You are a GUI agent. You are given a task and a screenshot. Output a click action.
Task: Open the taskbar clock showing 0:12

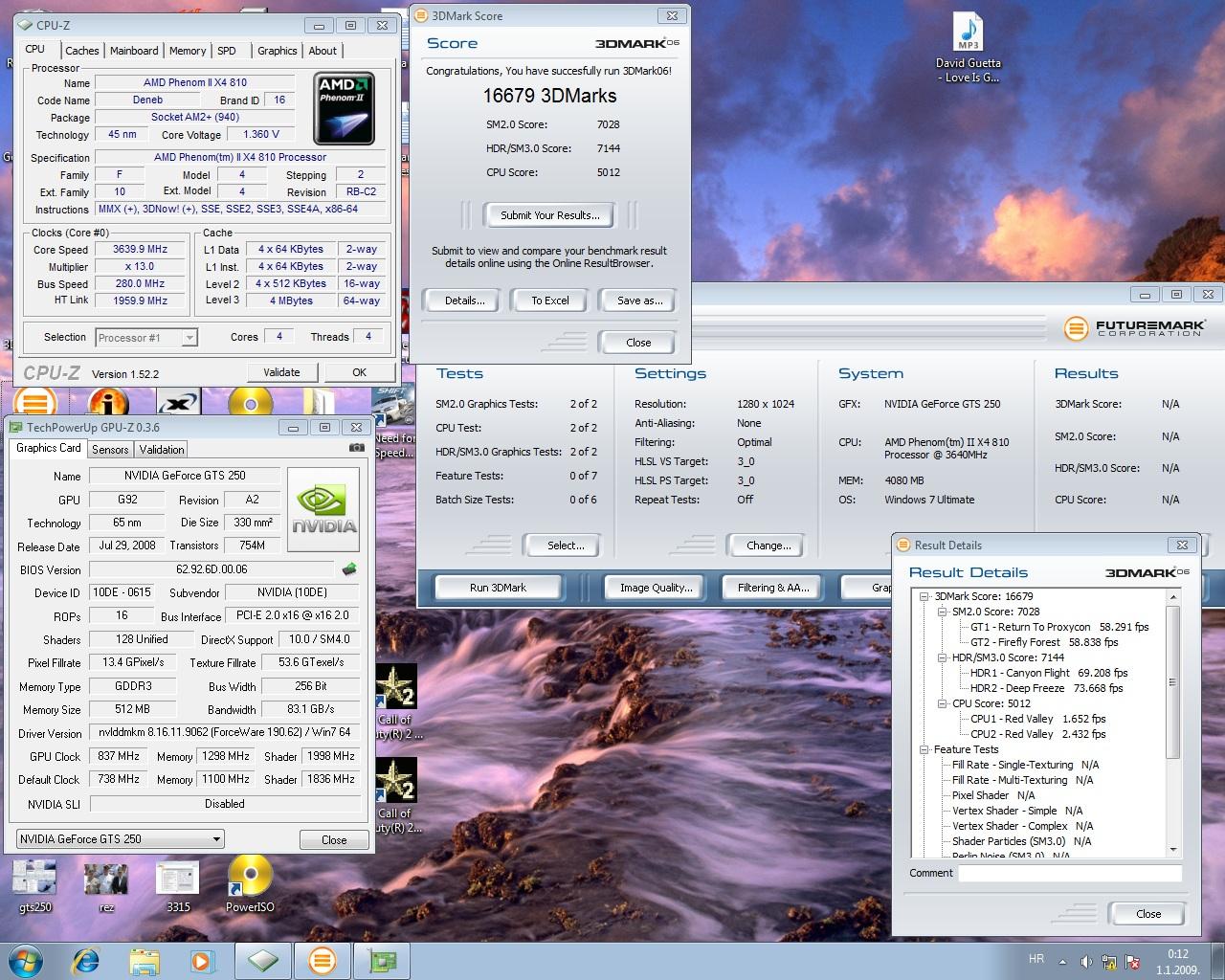click(x=1177, y=961)
